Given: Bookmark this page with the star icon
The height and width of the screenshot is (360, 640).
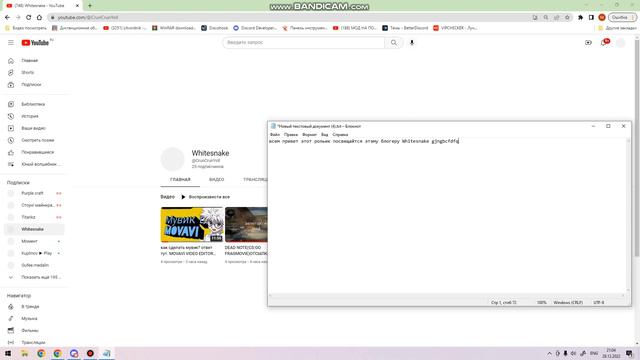Looking at the screenshot, I should tap(567, 18).
